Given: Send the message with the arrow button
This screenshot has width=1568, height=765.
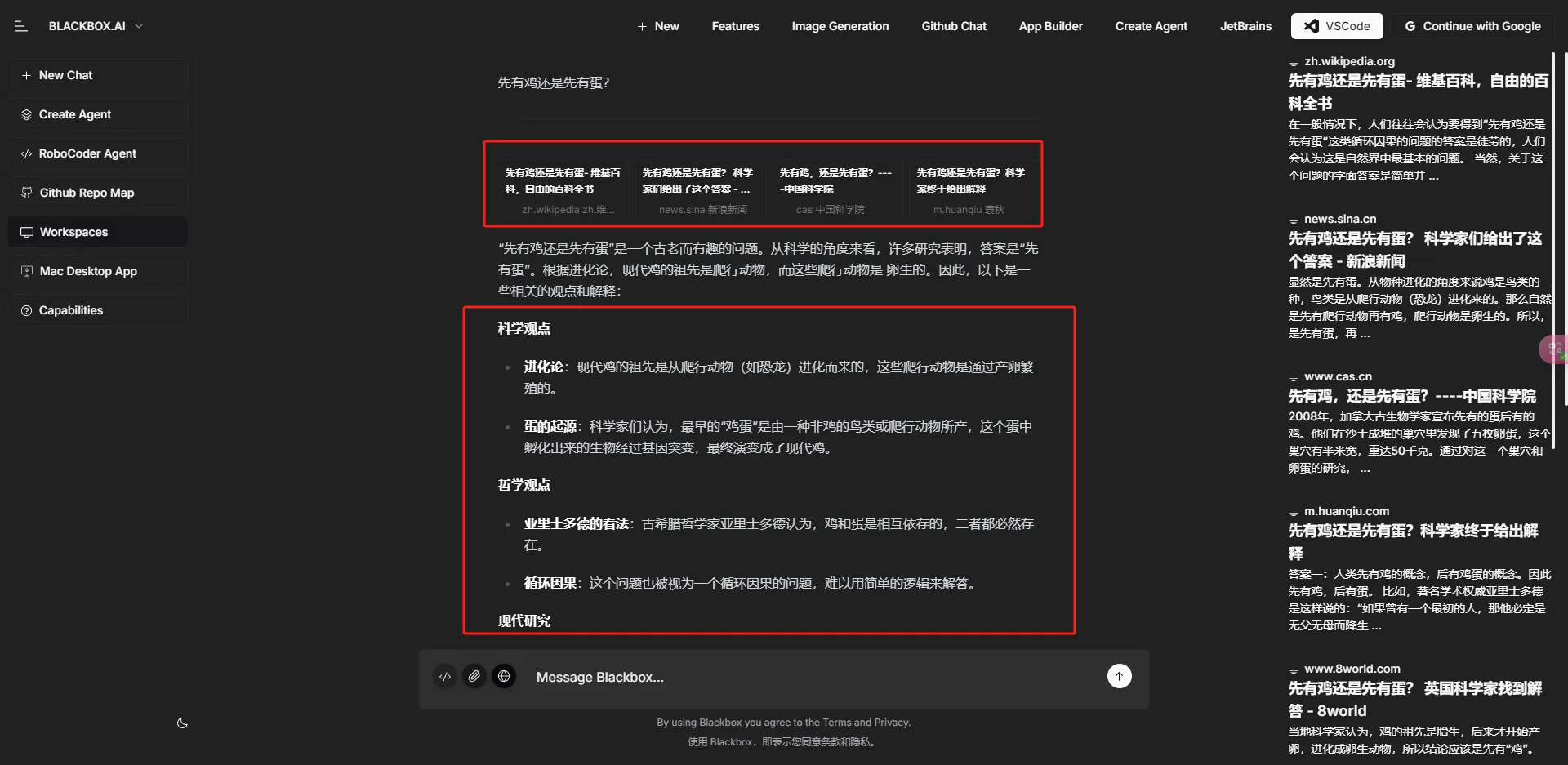Looking at the screenshot, I should [1120, 676].
